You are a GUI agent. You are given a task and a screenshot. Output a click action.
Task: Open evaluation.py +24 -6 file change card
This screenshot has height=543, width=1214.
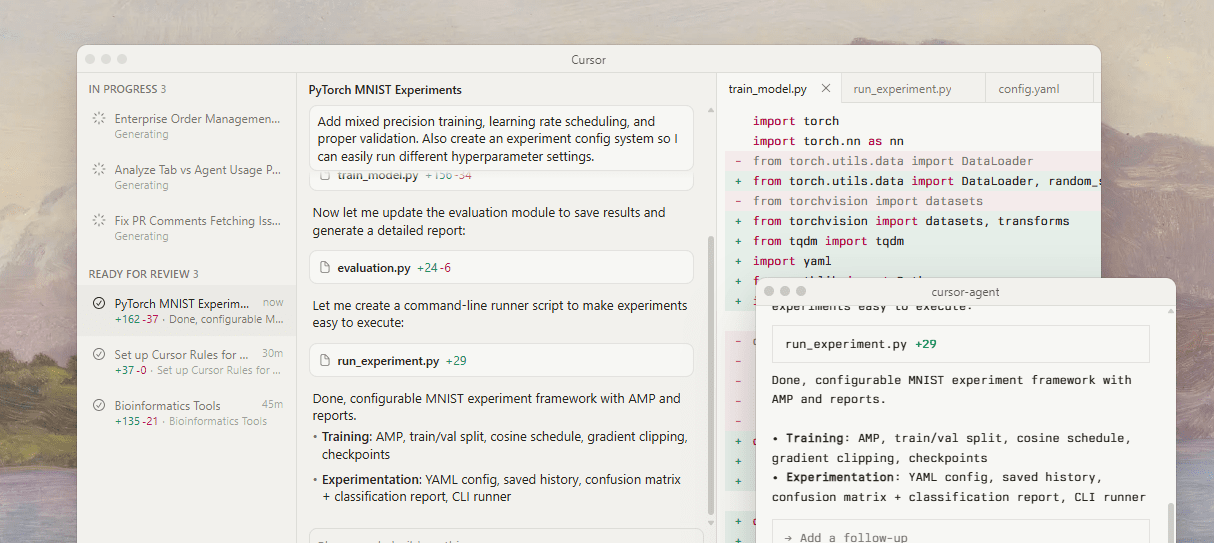point(501,268)
